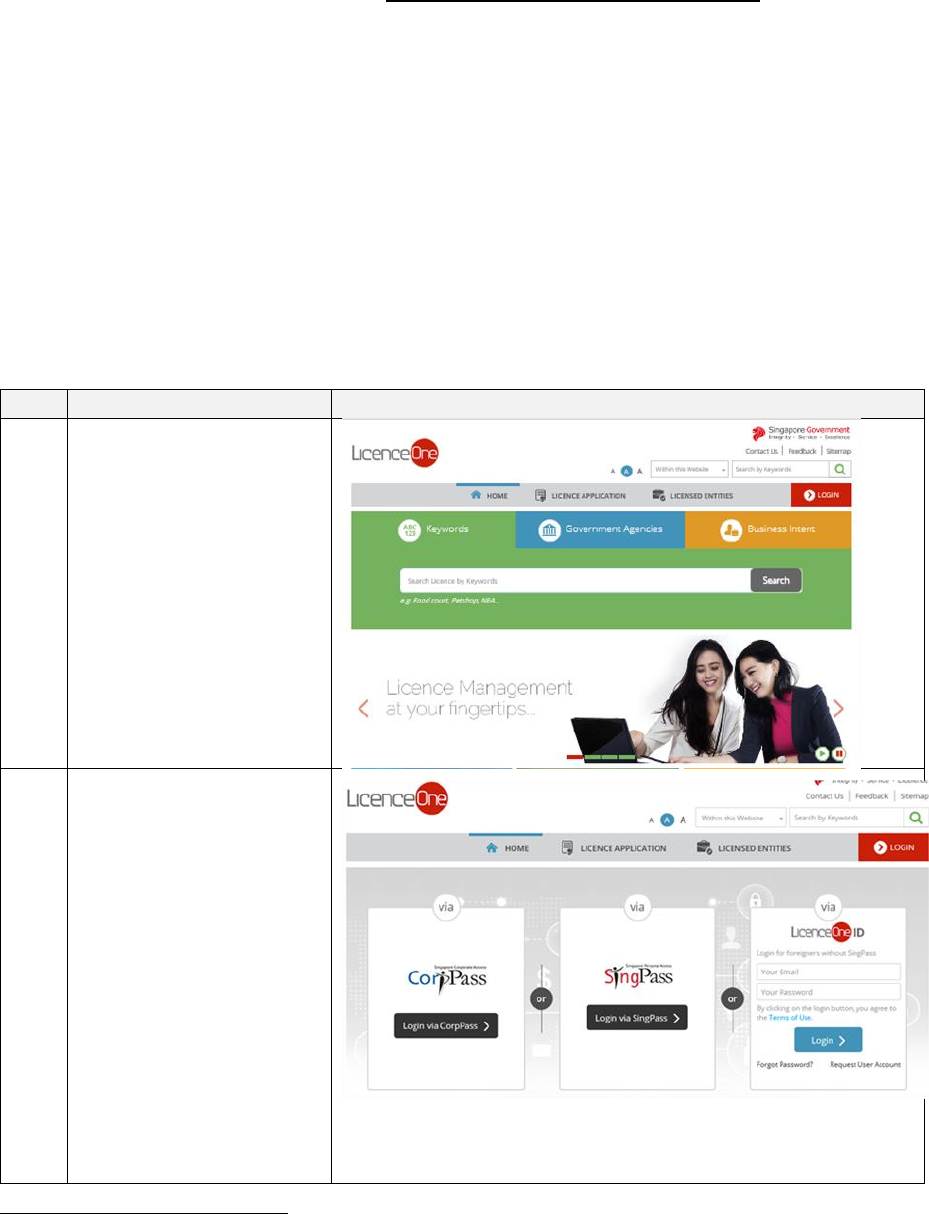The height and width of the screenshot is (1214, 929).
Task: Open HOME menu on the login page screenshot
Action: coord(505,848)
